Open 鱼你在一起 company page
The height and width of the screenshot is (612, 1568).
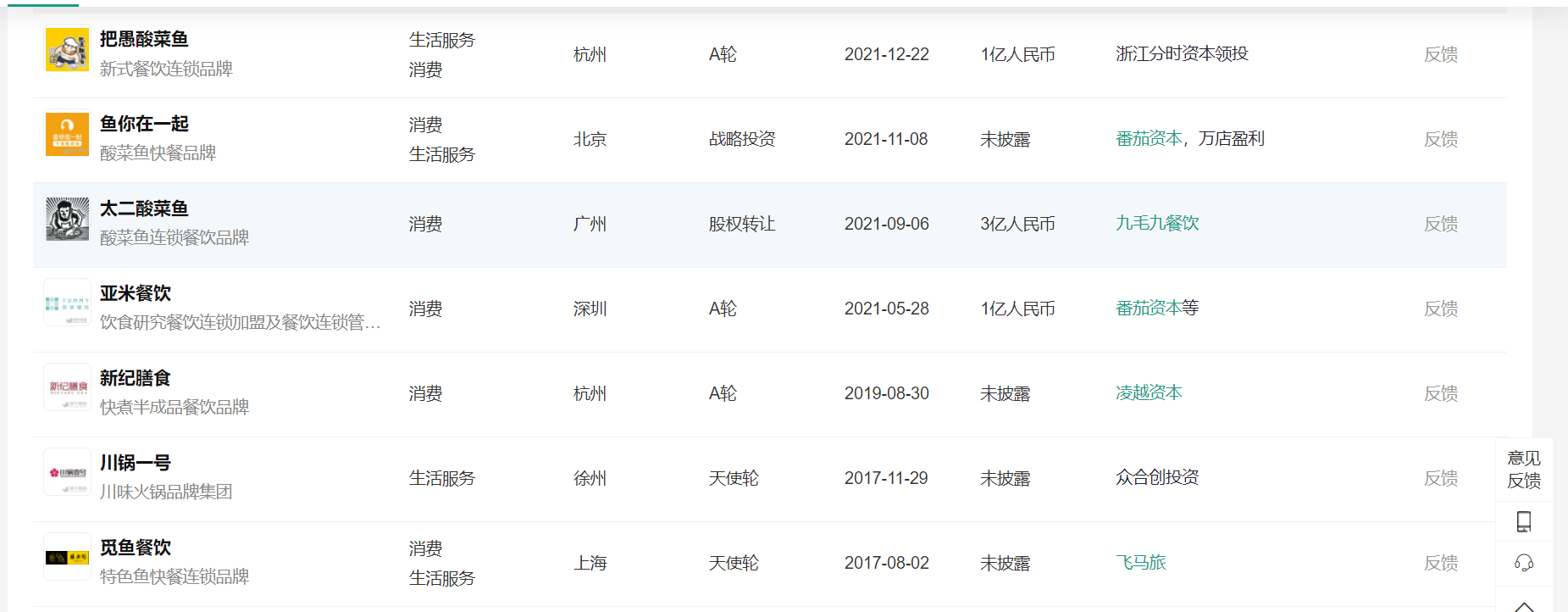(x=144, y=124)
